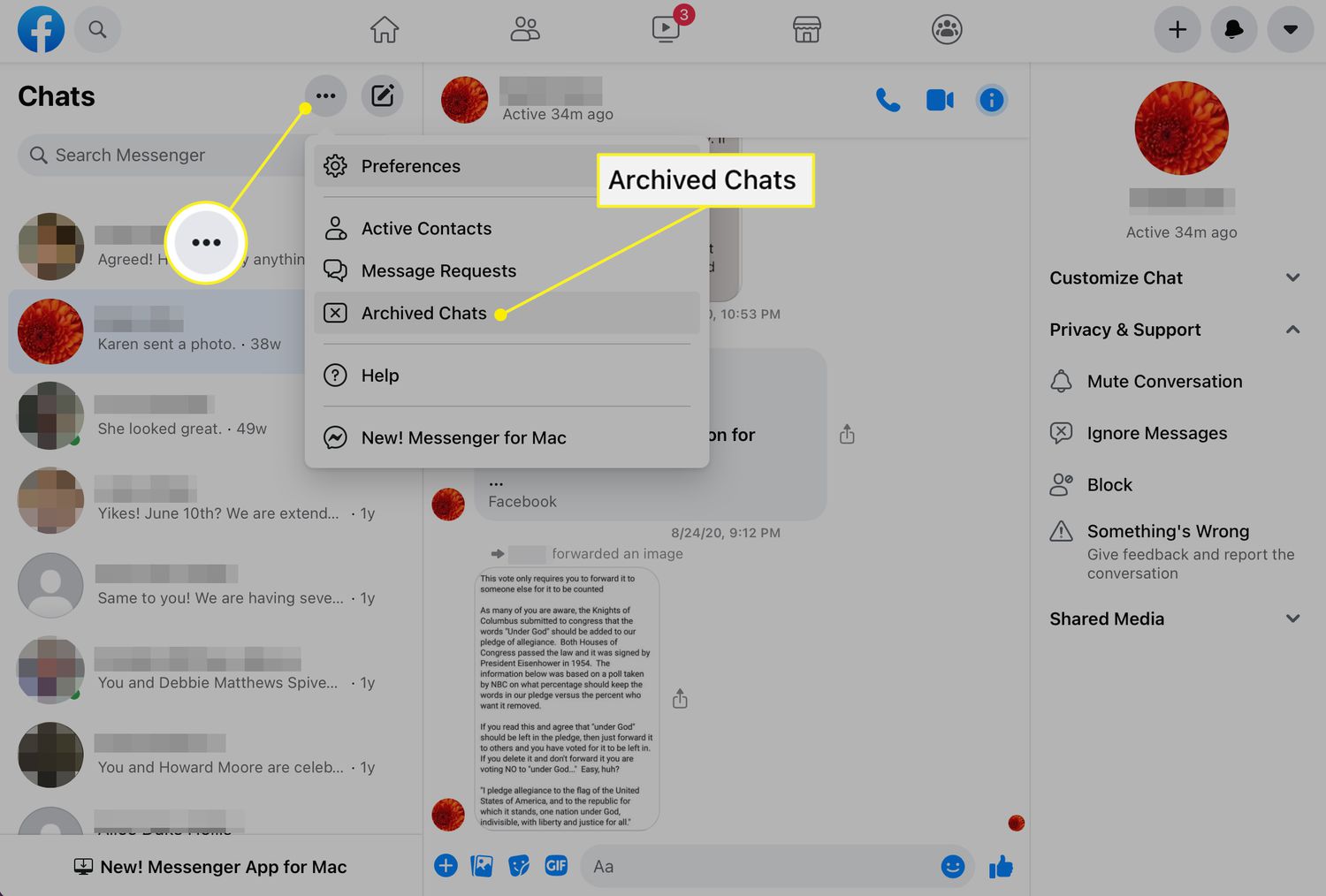Image resolution: width=1326 pixels, height=896 pixels.
Task: Click New! Messenger App for Mac link
Action: 210,867
